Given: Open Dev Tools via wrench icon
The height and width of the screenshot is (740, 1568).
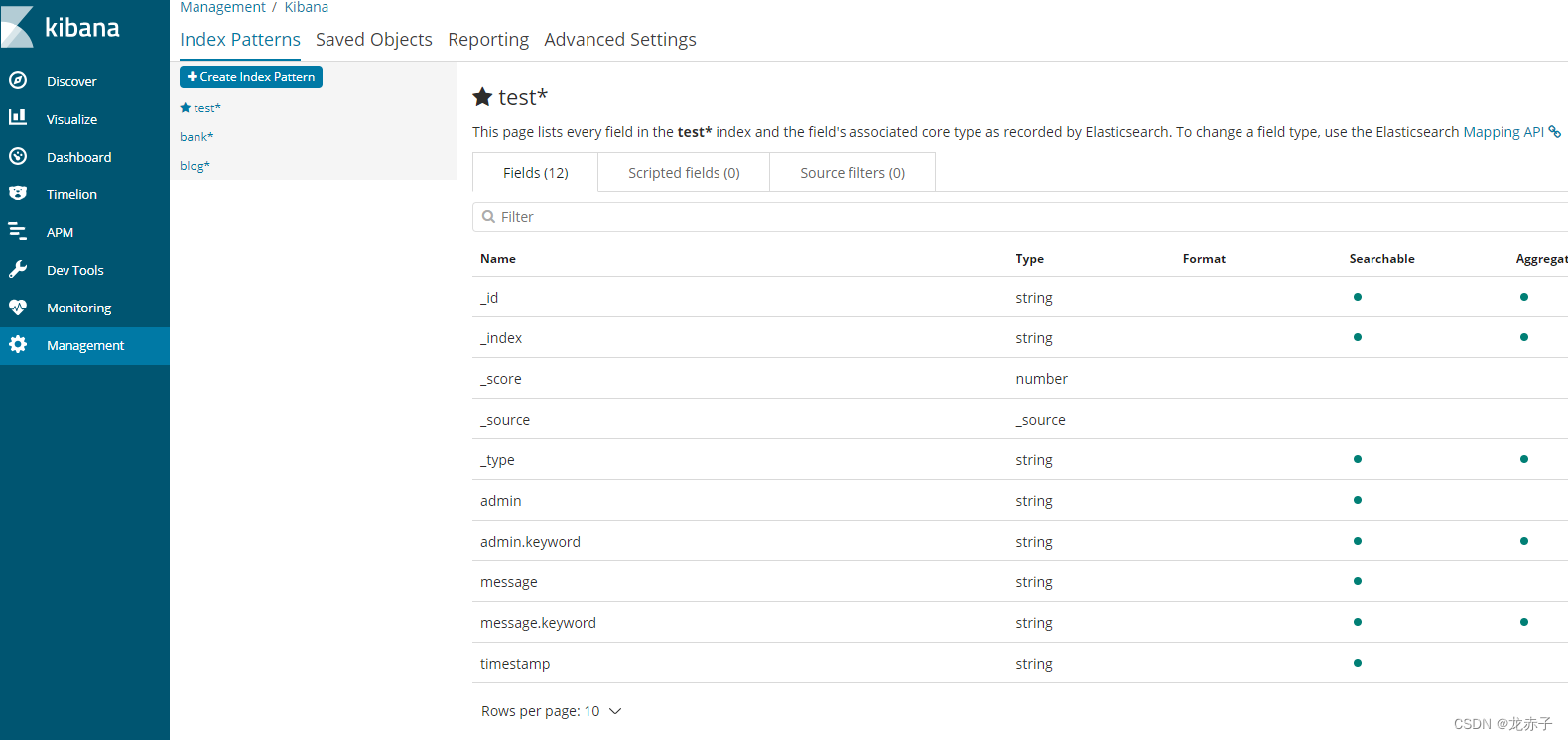Looking at the screenshot, I should [18, 269].
